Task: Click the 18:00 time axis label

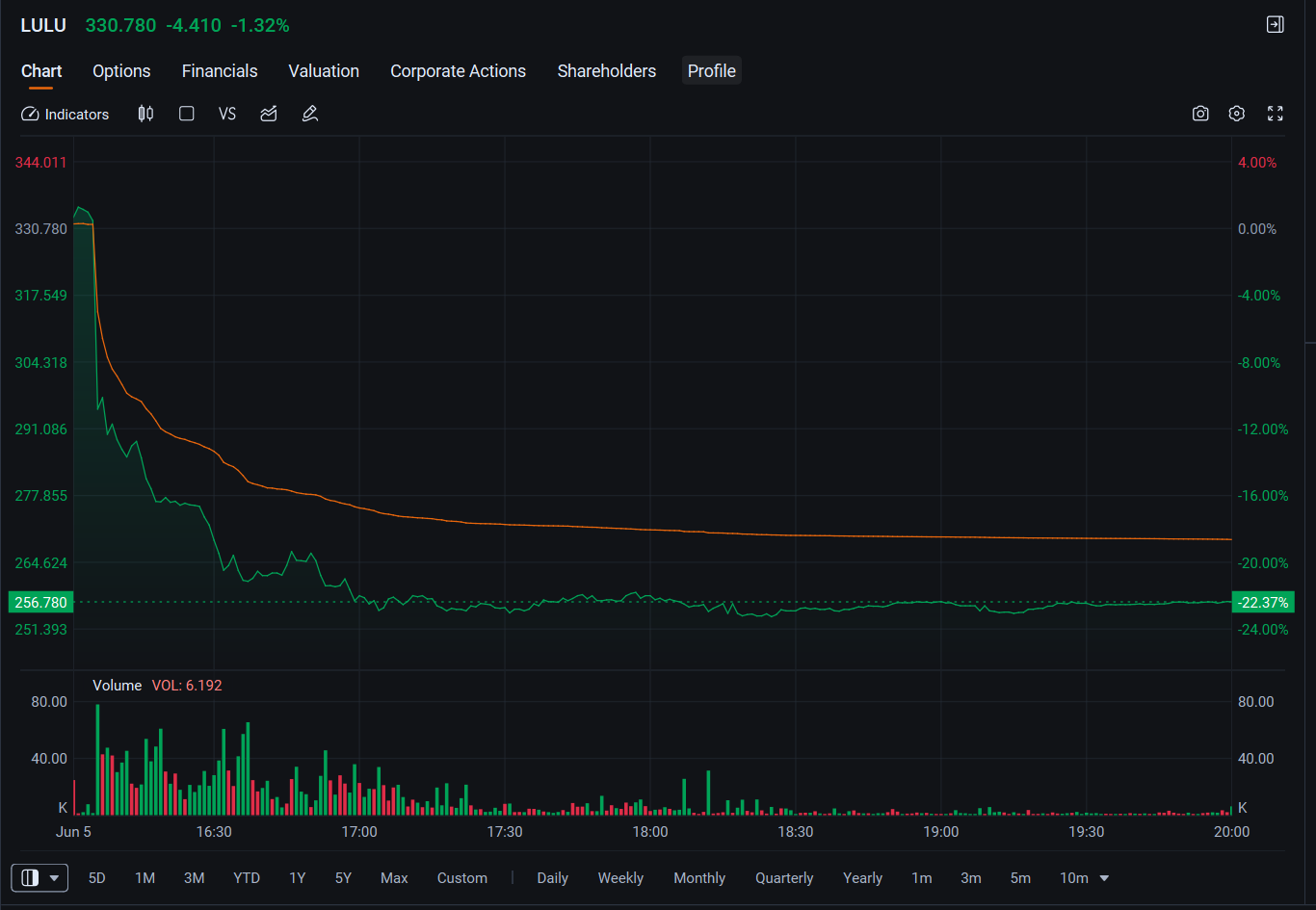Action: (x=650, y=832)
